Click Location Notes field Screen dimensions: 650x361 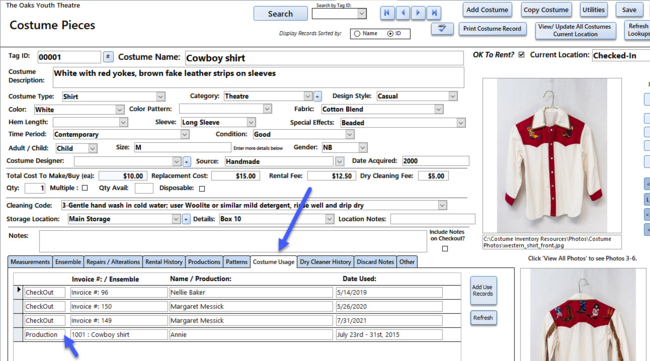point(432,219)
